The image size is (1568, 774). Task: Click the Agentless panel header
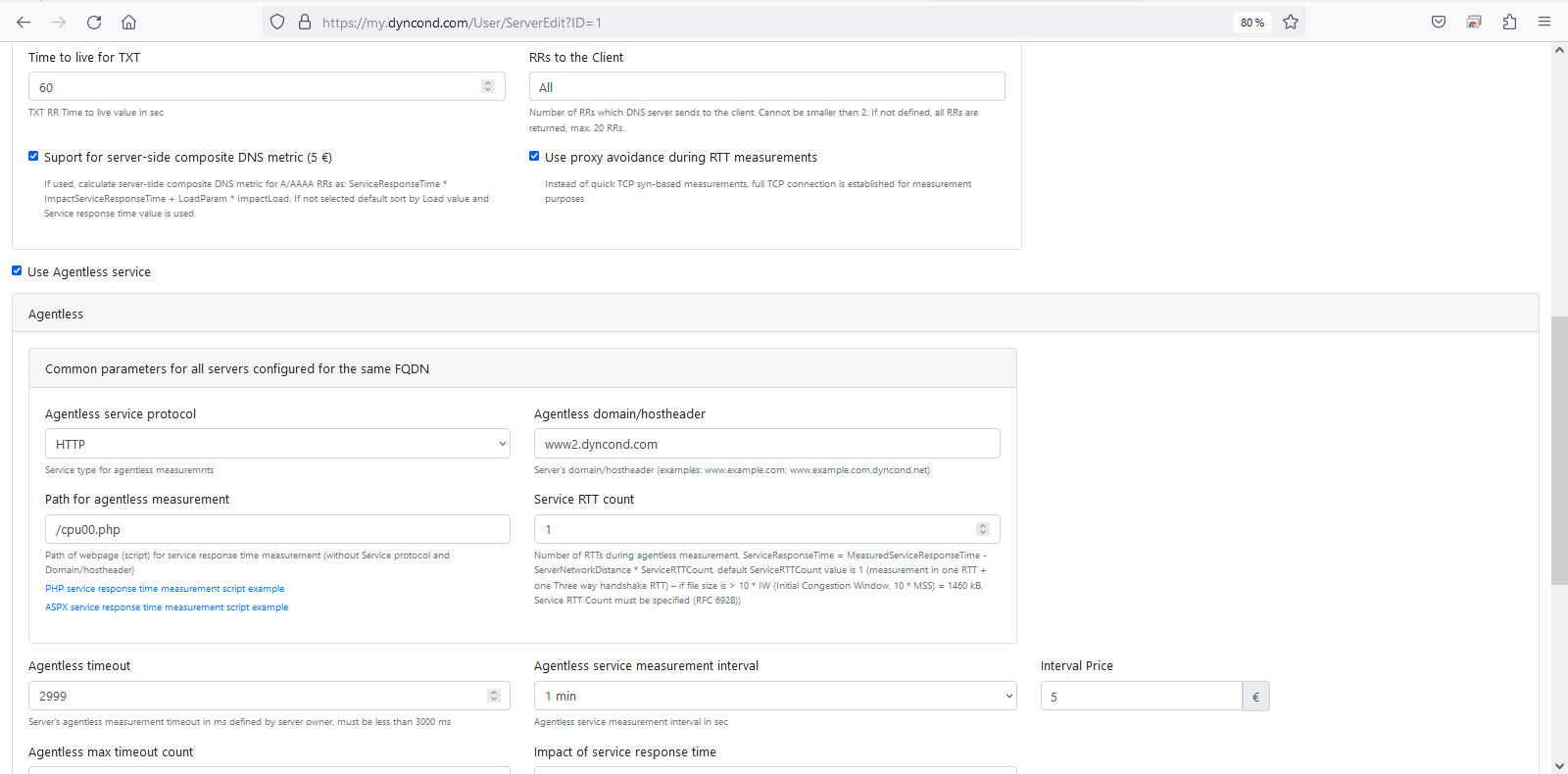click(x=775, y=314)
